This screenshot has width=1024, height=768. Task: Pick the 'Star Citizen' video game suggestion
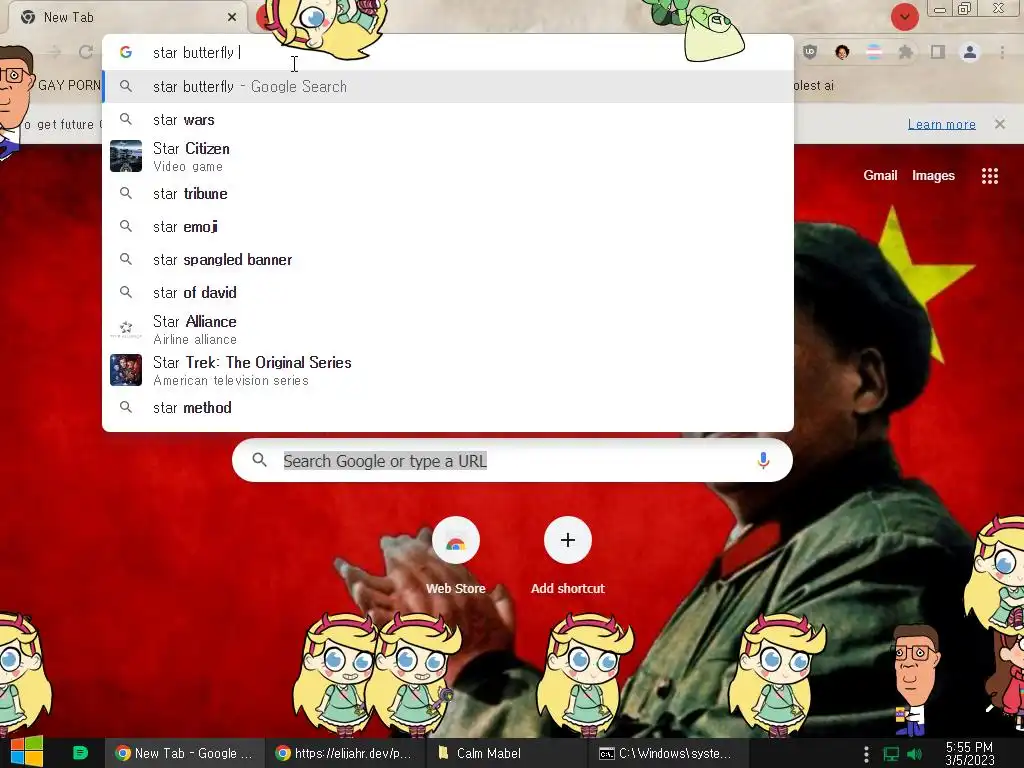click(448, 156)
